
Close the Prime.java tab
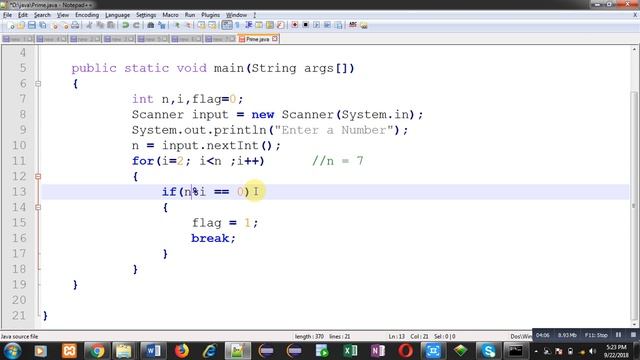tap(275, 39)
